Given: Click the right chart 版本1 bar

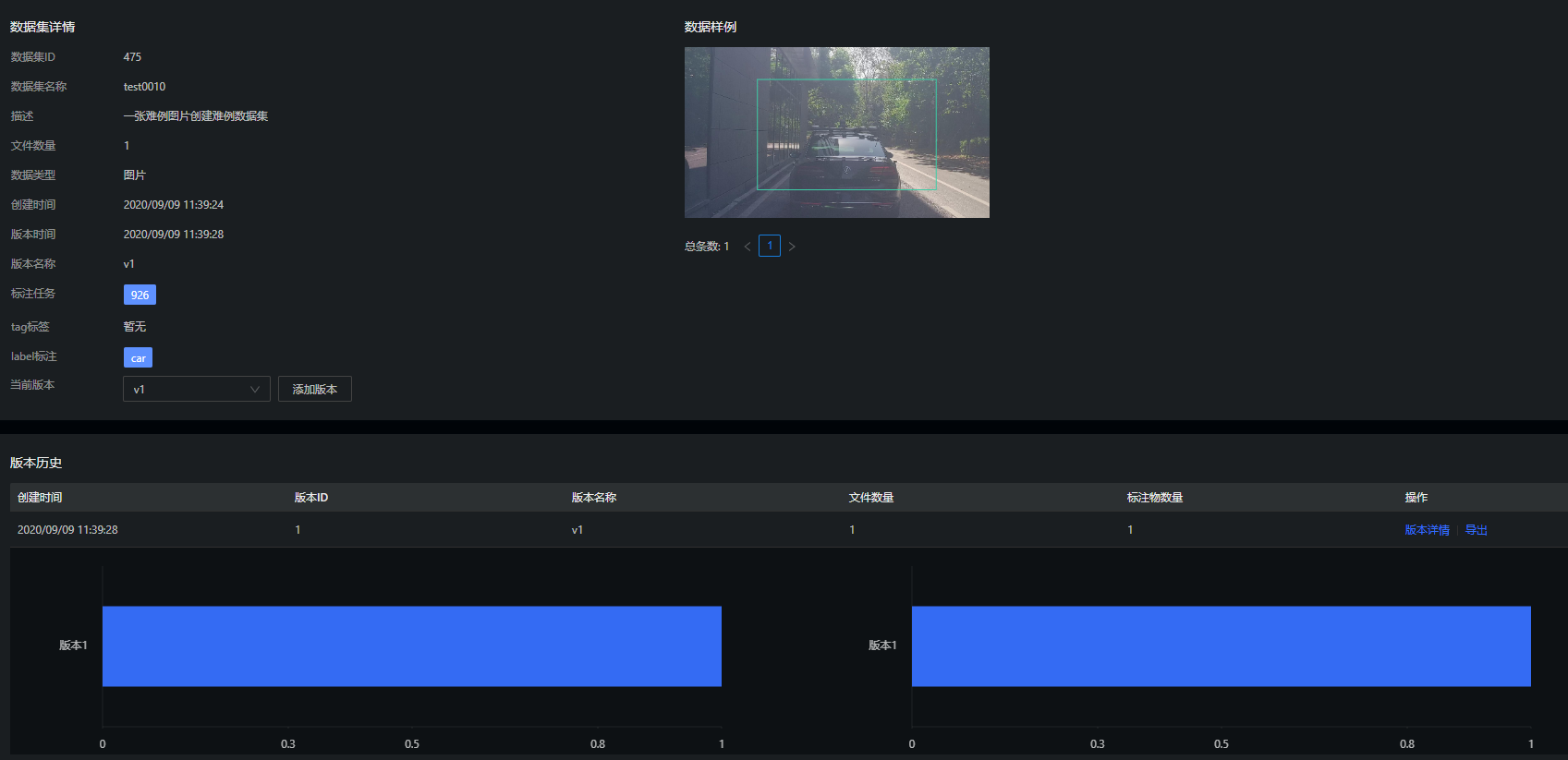Looking at the screenshot, I should click(x=1222, y=646).
